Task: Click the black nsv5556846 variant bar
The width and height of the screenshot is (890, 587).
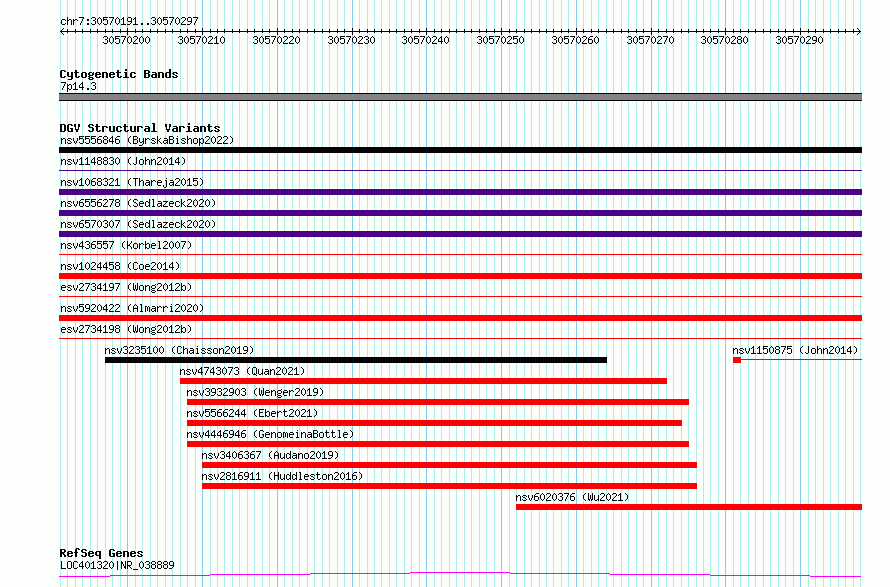Action: click(x=460, y=150)
